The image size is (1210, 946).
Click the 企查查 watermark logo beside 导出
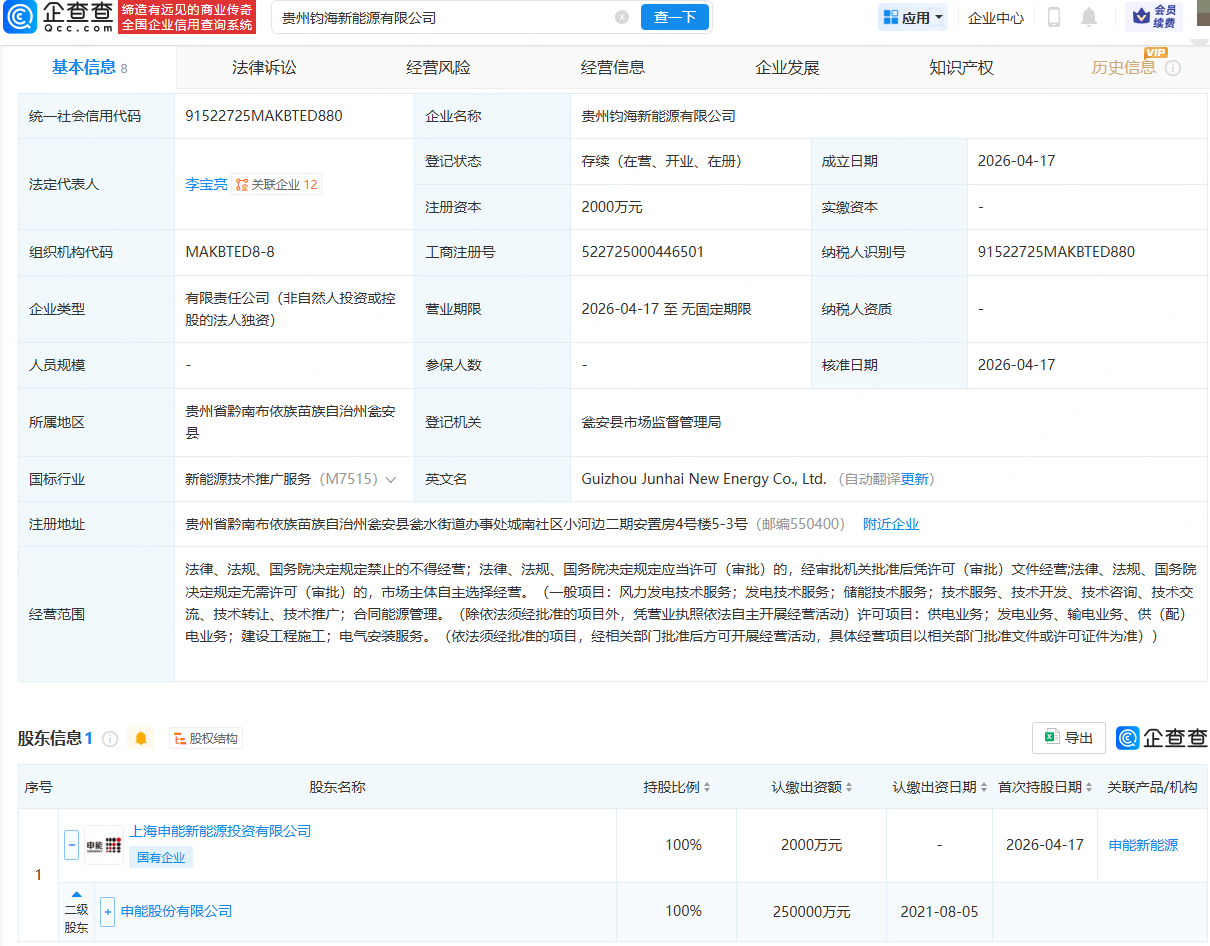pyautogui.click(x=1159, y=738)
